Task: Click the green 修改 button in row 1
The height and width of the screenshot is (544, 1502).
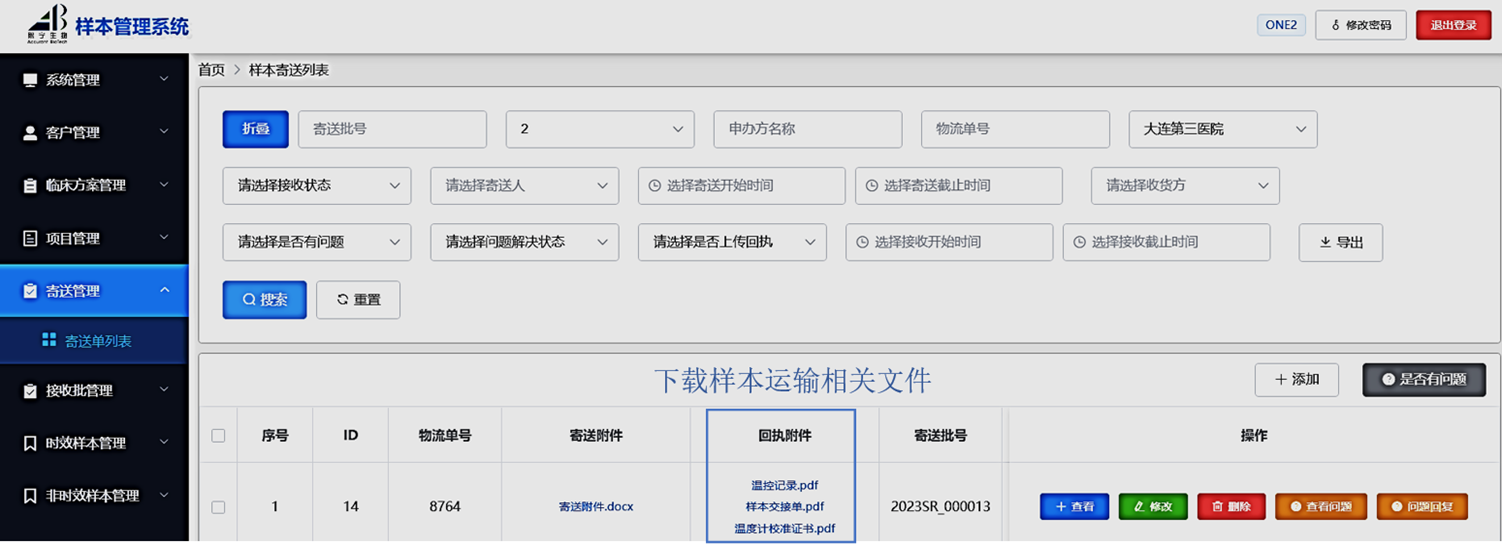Action: pyautogui.click(x=1152, y=507)
